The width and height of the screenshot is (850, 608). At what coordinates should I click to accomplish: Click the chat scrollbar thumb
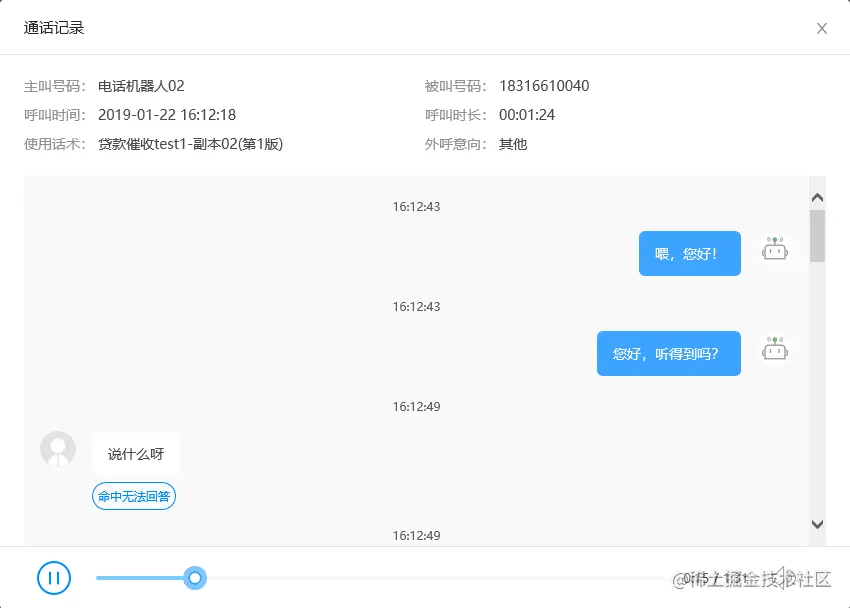pyautogui.click(x=817, y=236)
